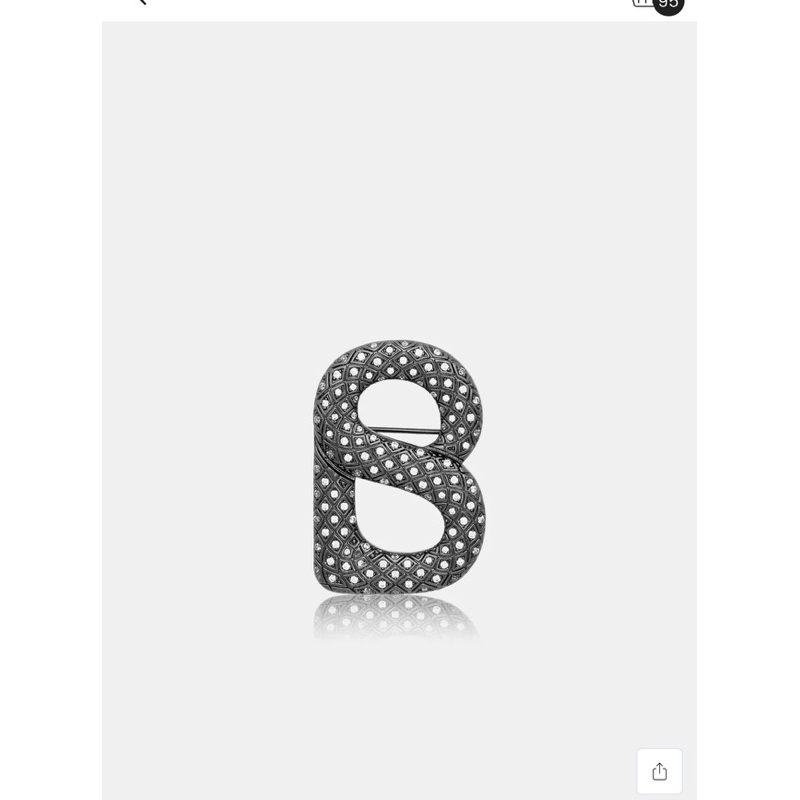
Task: Click the share icon button
Action: 659,771
